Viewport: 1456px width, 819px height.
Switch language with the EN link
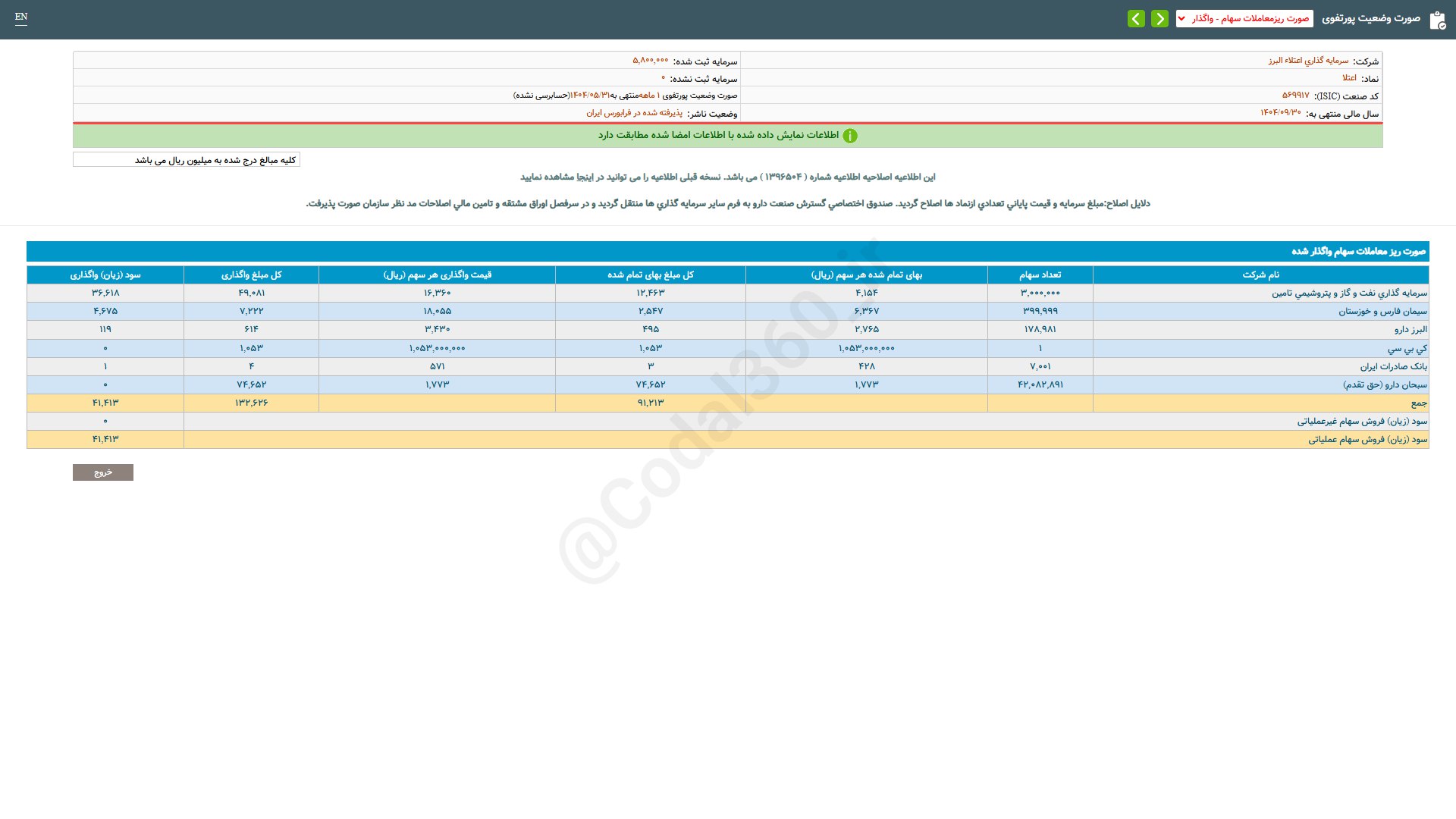pos(21,17)
